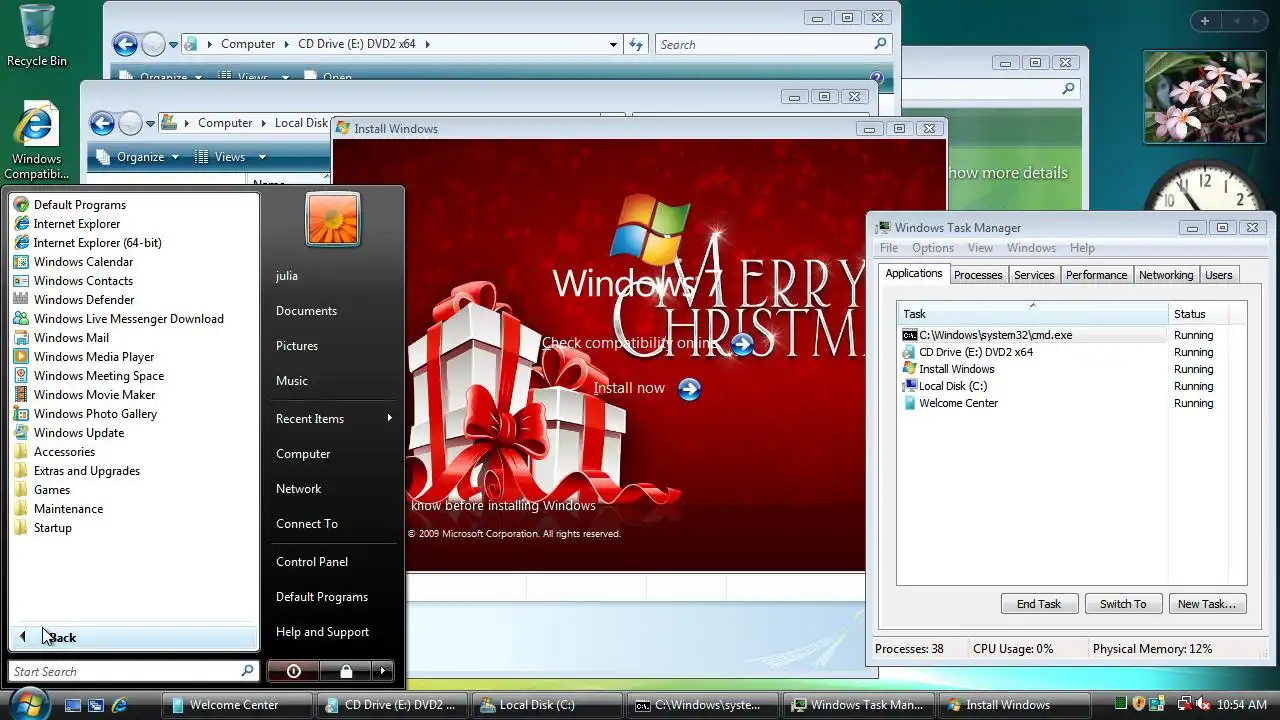Open the shutdown options arrow
Viewport: 1280px width, 720px height.
point(384,671)
